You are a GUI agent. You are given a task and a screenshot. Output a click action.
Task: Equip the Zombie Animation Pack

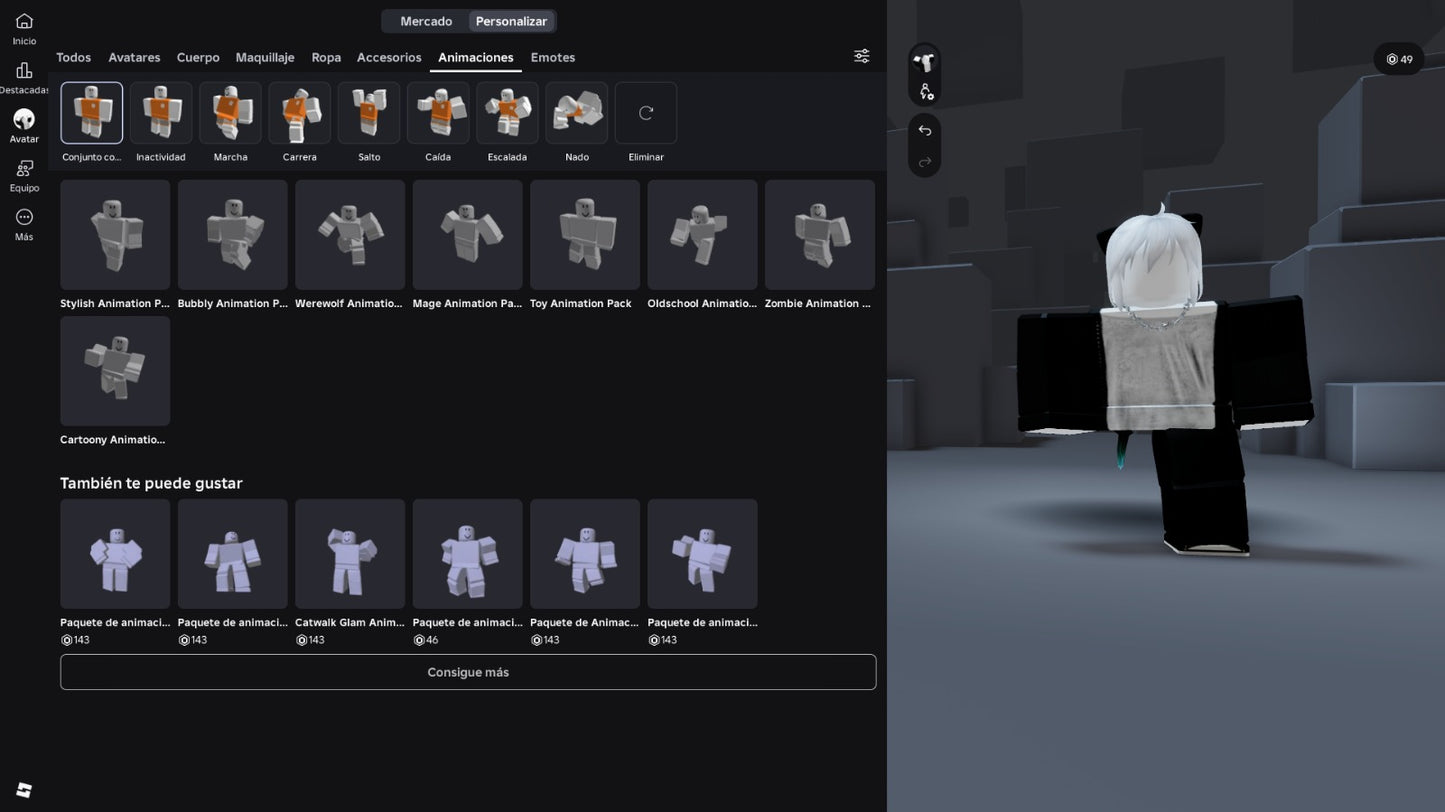click(820, 235)
